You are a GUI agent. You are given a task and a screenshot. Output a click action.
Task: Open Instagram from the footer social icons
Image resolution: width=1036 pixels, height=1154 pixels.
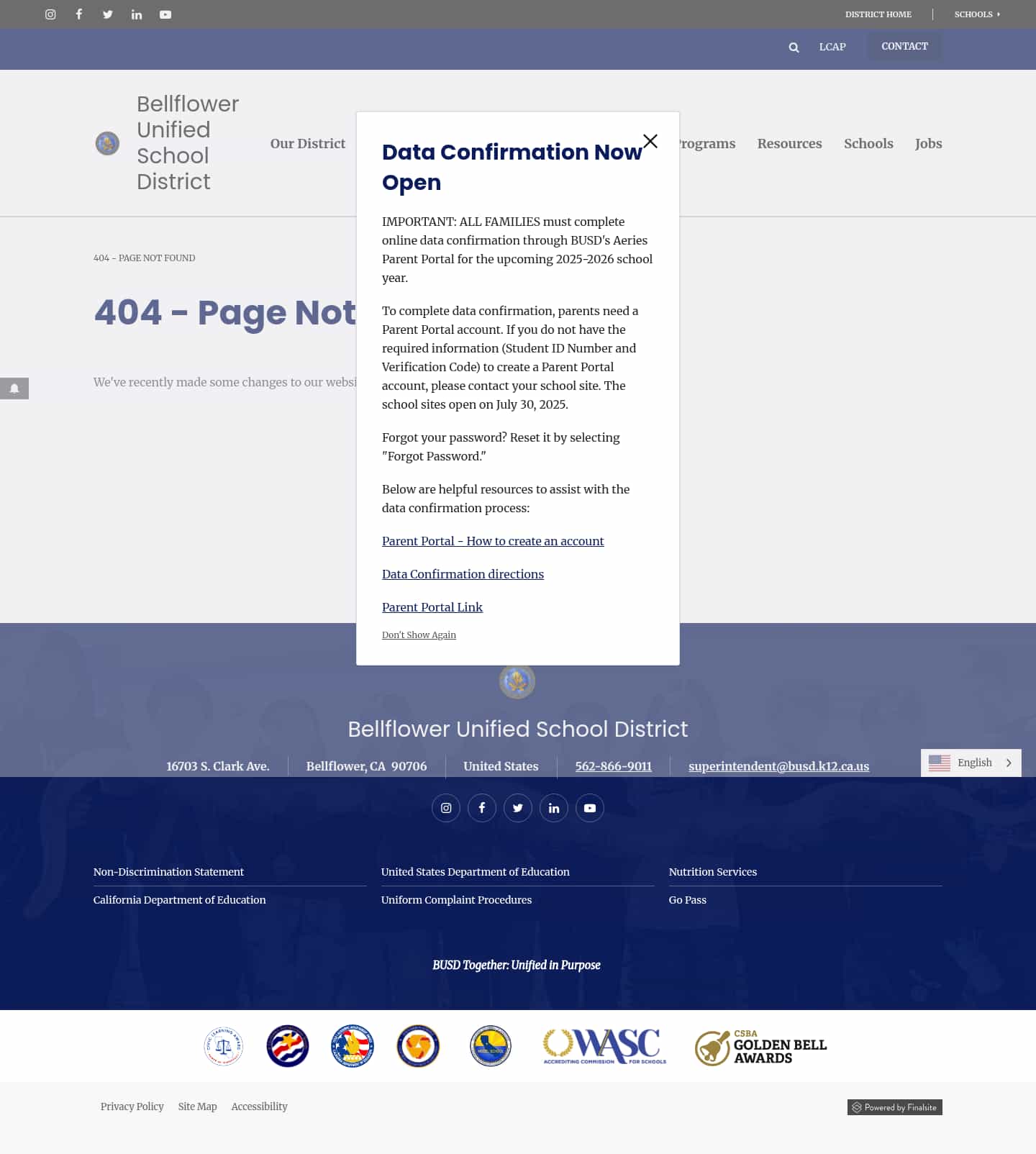pos(446,808)
